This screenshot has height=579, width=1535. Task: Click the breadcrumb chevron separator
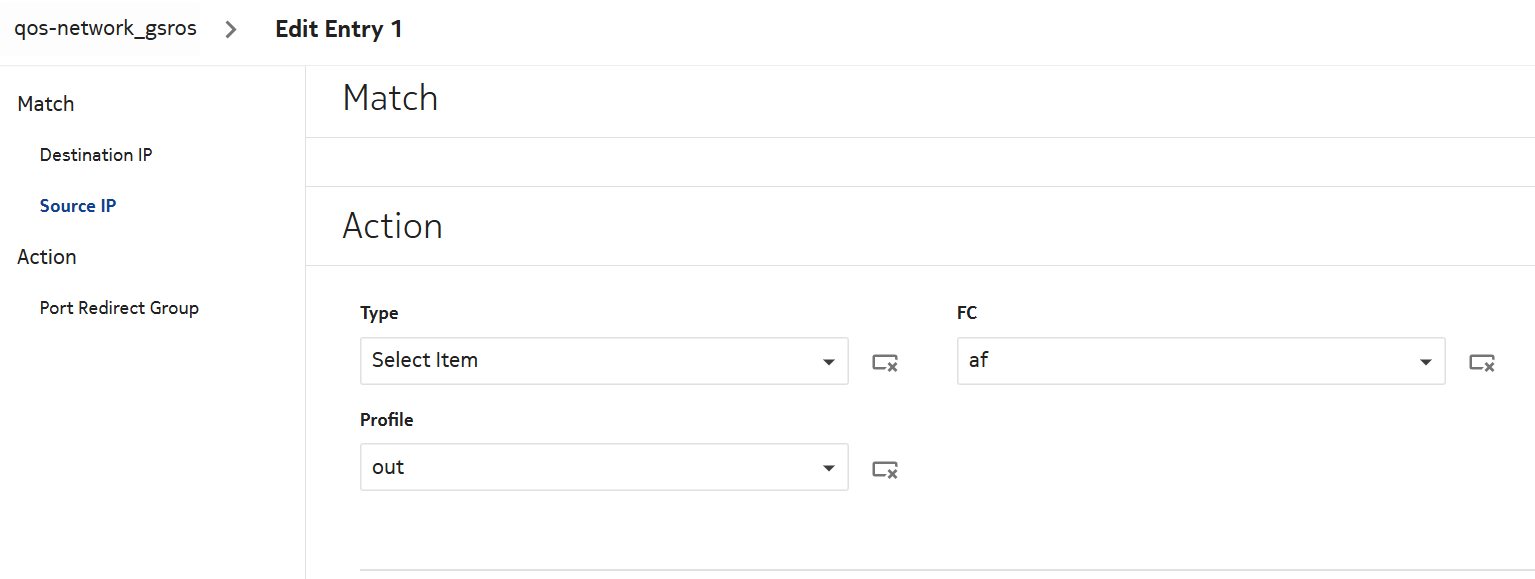point(231,30)
